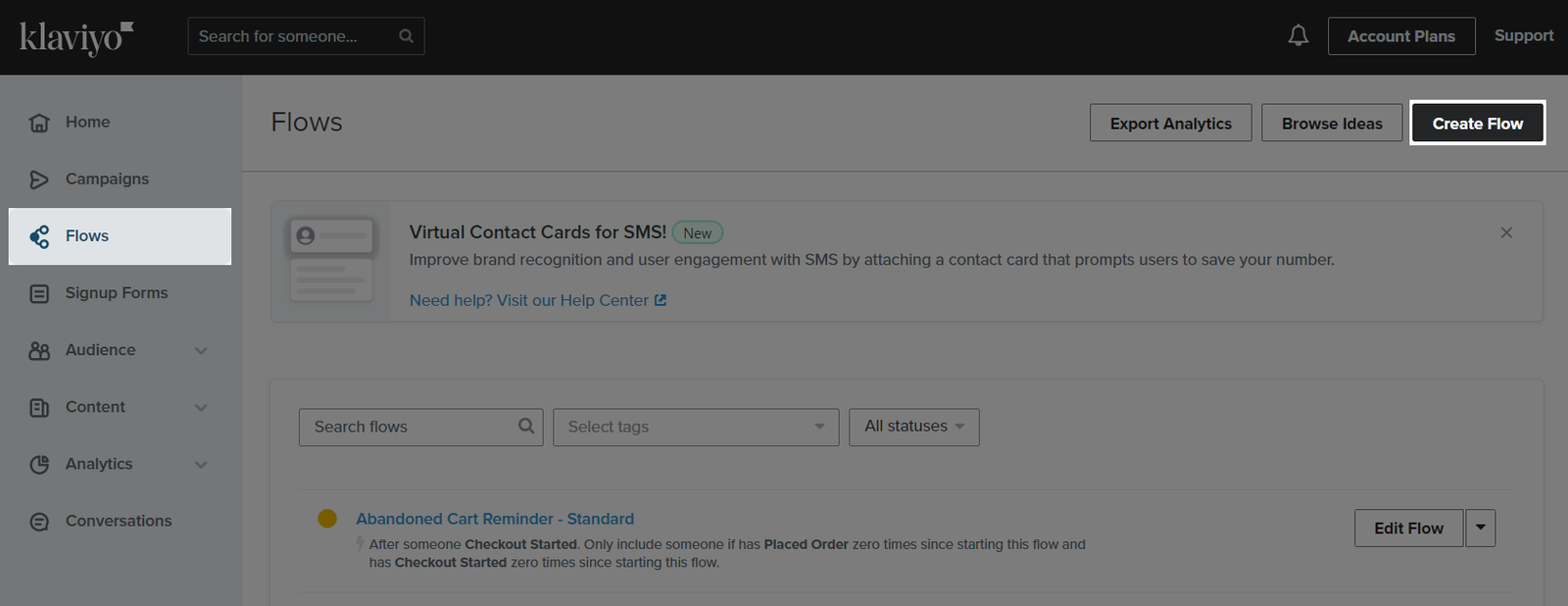
Task: Click the yellow status dot for Abandoned Cart
Action: [327, 519]
